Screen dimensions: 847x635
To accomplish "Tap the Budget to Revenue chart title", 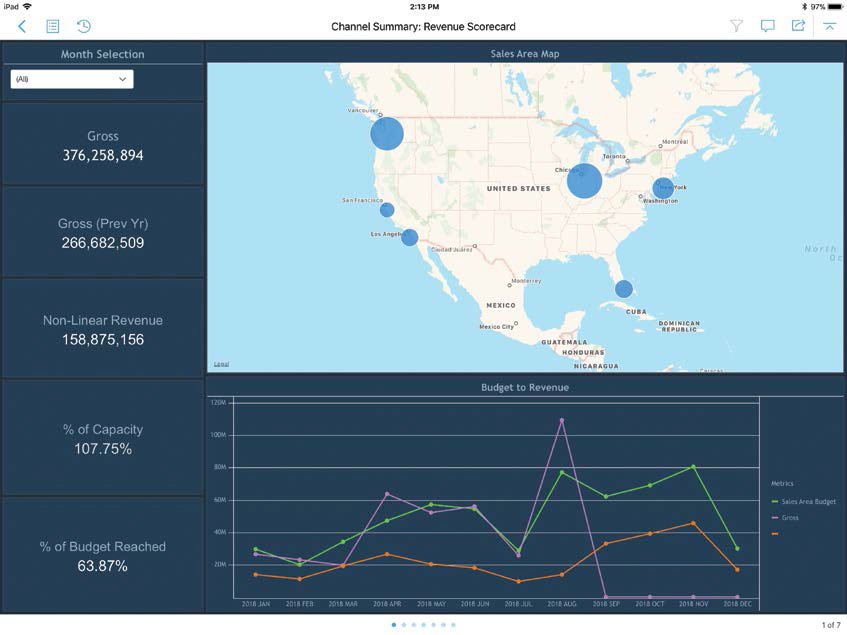I will pos(525,387).
